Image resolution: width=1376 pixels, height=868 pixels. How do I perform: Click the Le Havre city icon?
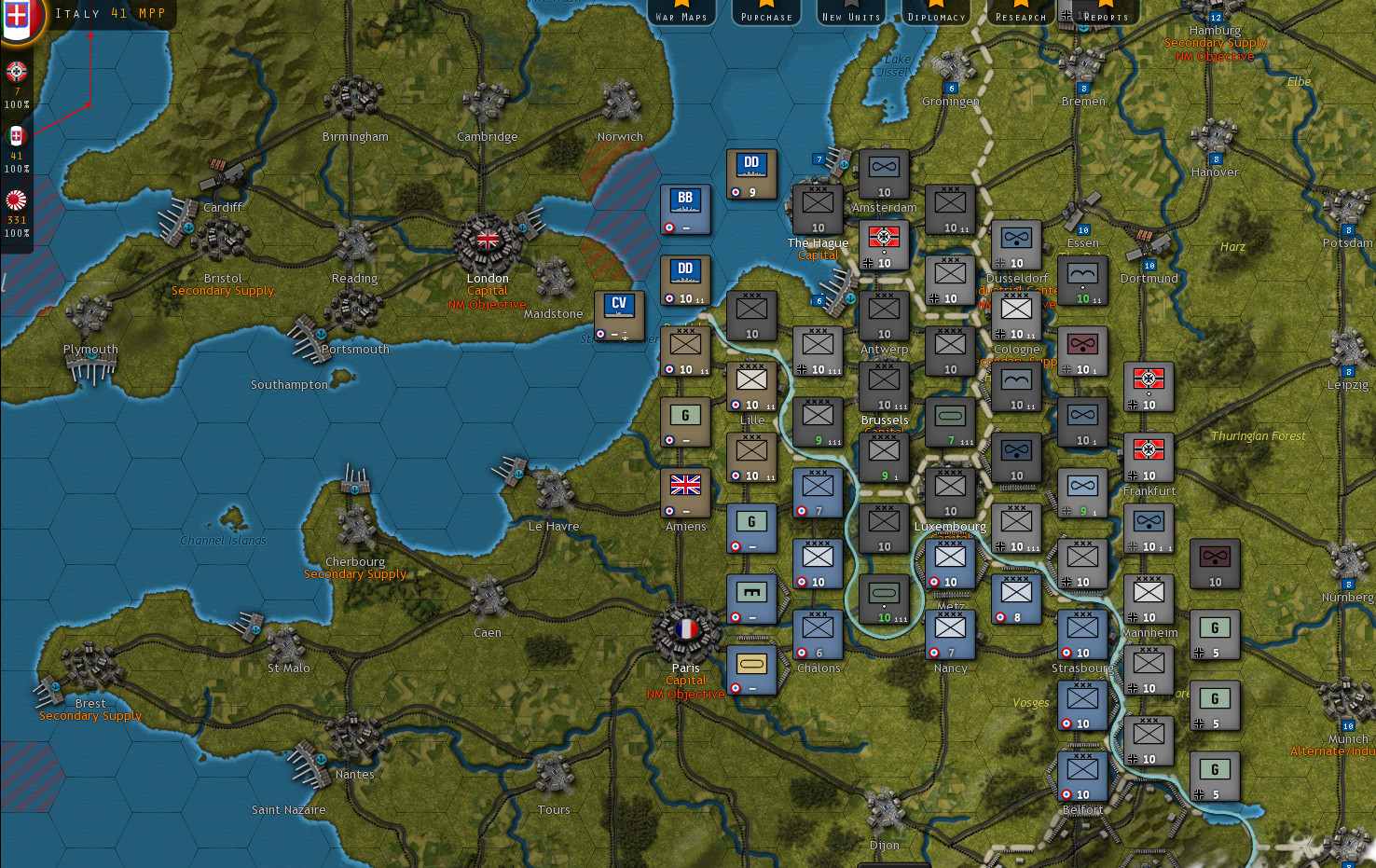coord(554,490)
